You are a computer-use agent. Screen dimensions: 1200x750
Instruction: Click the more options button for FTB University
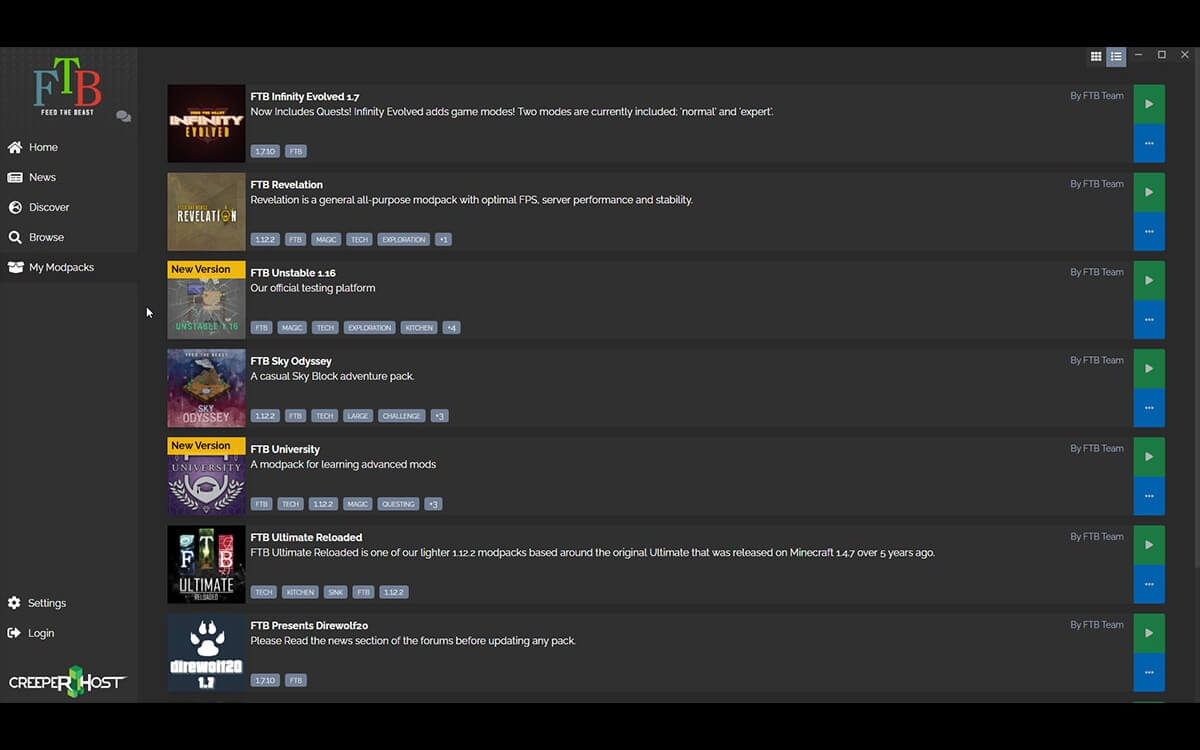[1149, 496]
